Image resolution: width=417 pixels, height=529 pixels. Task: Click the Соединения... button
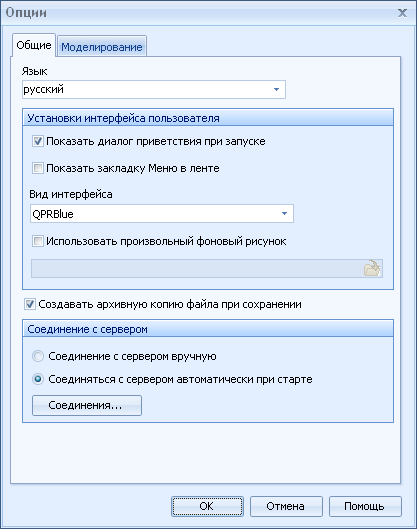(x=87, y=405)
